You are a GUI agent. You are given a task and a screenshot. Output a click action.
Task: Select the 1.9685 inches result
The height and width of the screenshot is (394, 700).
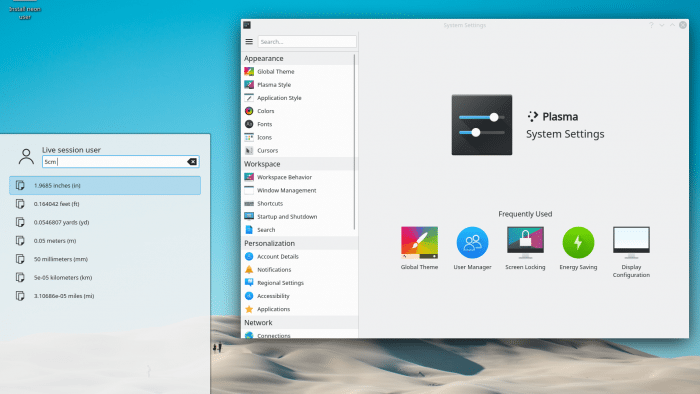(105, 185)
